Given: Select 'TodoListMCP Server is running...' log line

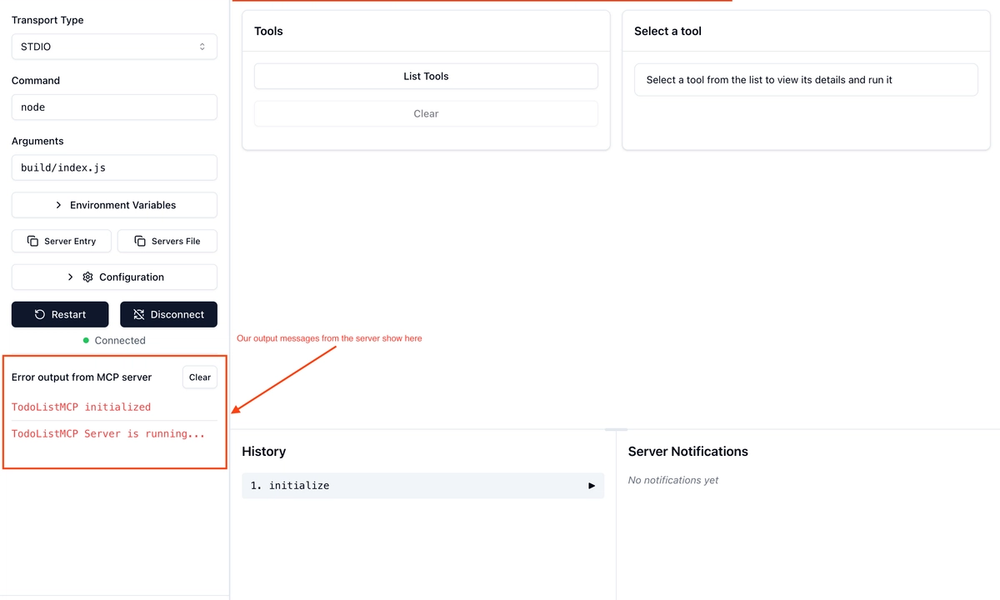Looking at the screenshot, I should point(108,434).
